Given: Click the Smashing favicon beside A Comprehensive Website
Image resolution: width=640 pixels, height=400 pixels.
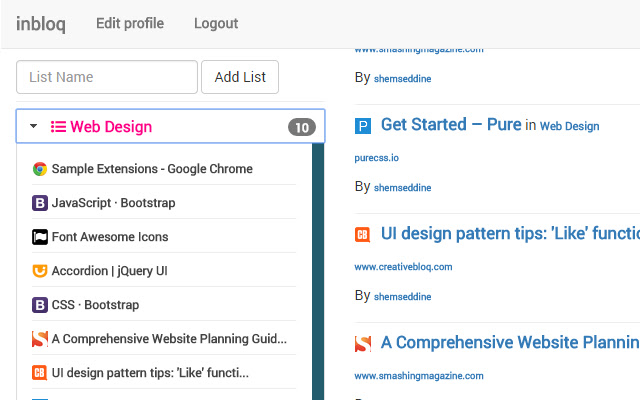Looking at the screenshot, I should pos(363,344).
